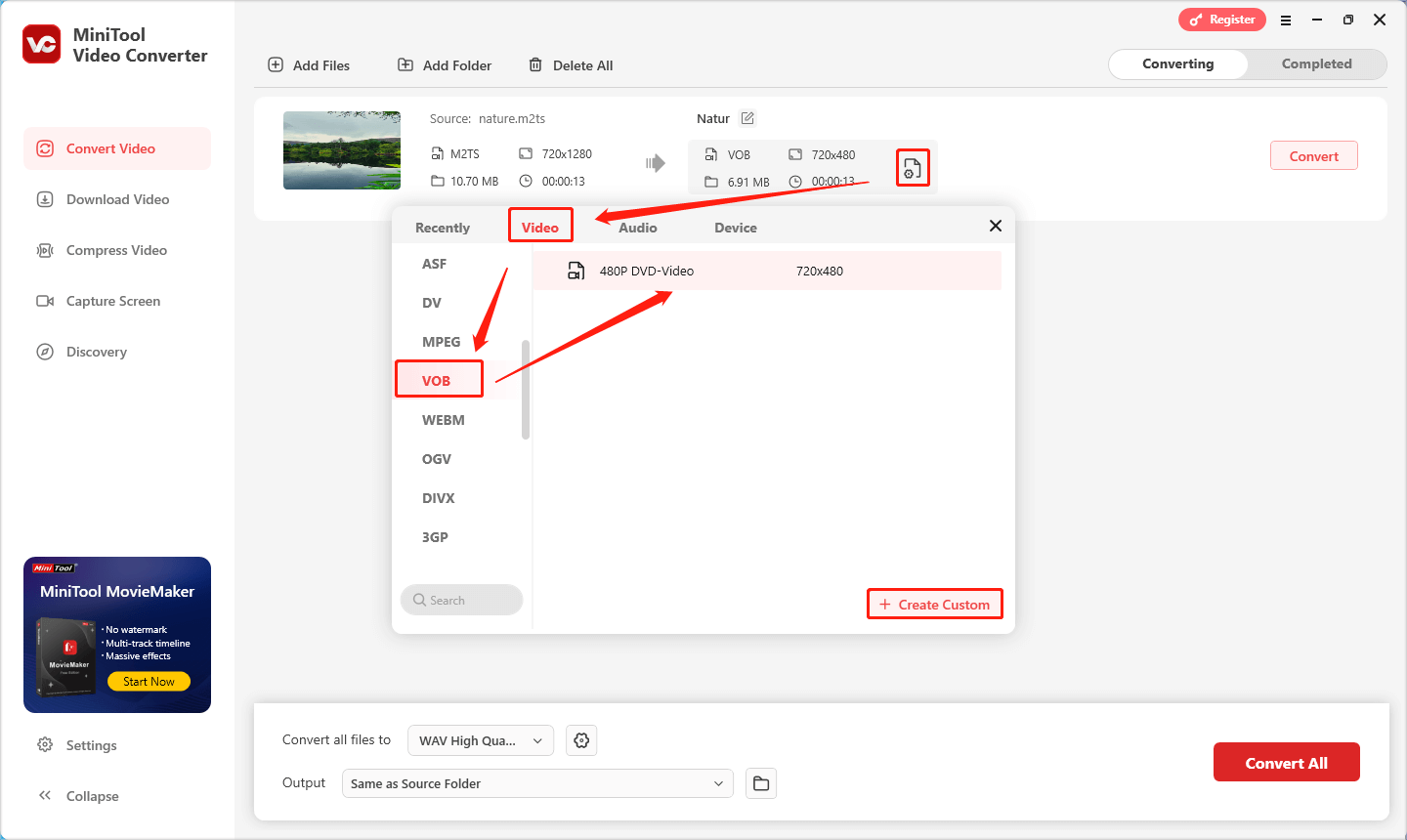This screenshot has width=1407, height=840.
Task: Select the Audio tab
Action: [x=638, y=228]
